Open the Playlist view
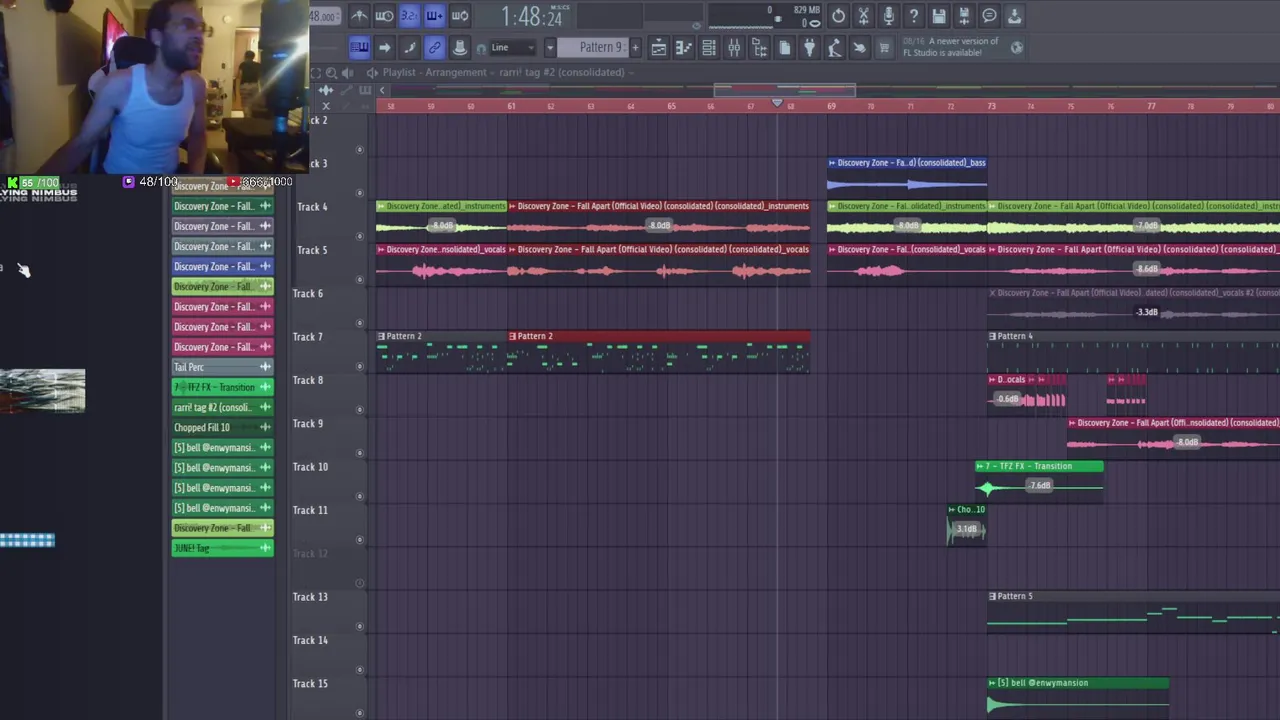1280x720 pixels. (659, 48)
